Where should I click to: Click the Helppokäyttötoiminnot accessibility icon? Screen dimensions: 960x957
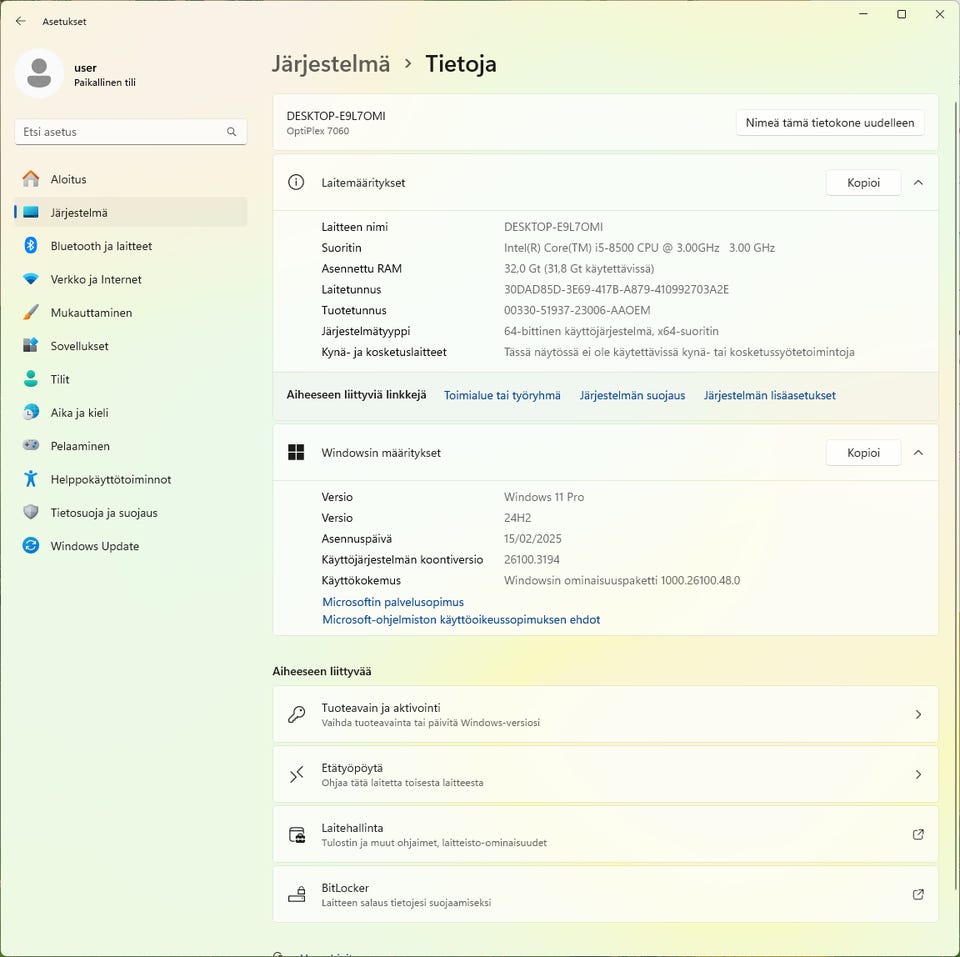tap(31, 479)
